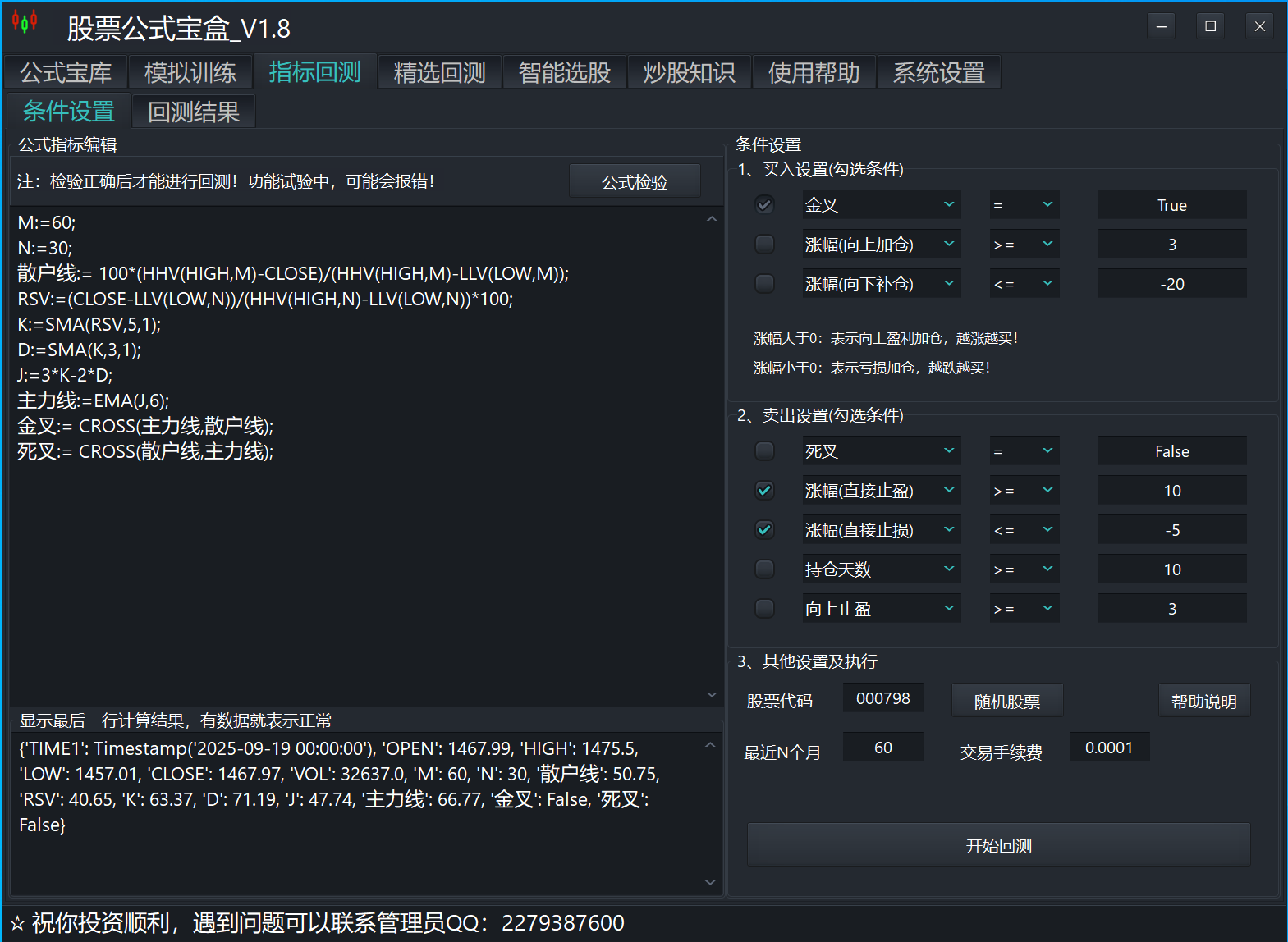
Task: Toggle the 死叉 sell condition checkbox
Action: pyautogui.click(x=764, y=450)
